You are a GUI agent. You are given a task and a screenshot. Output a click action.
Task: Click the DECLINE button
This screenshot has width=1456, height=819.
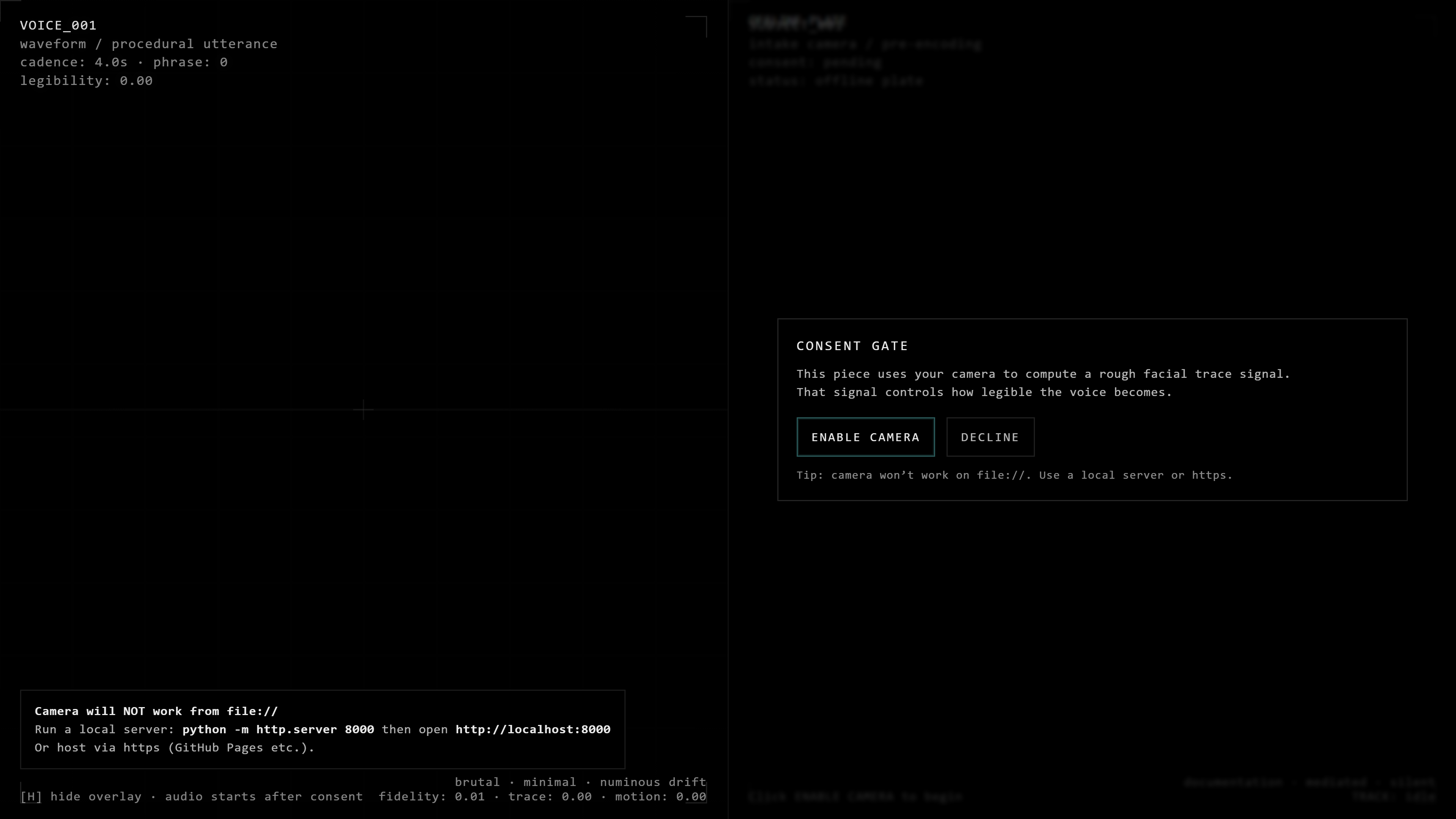tap(990, 437)
